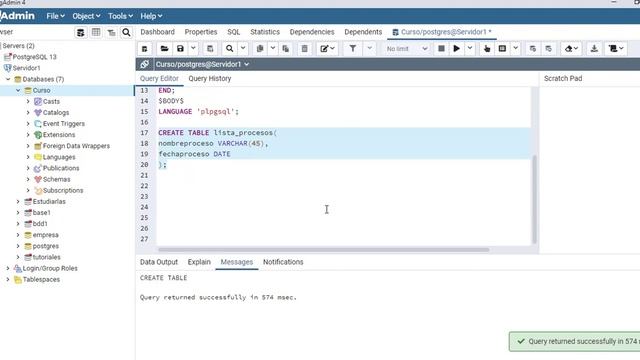Click the Edit pencil toolbar icon
Viewport: 640px width, 360px height.
[x=327, y=49]
